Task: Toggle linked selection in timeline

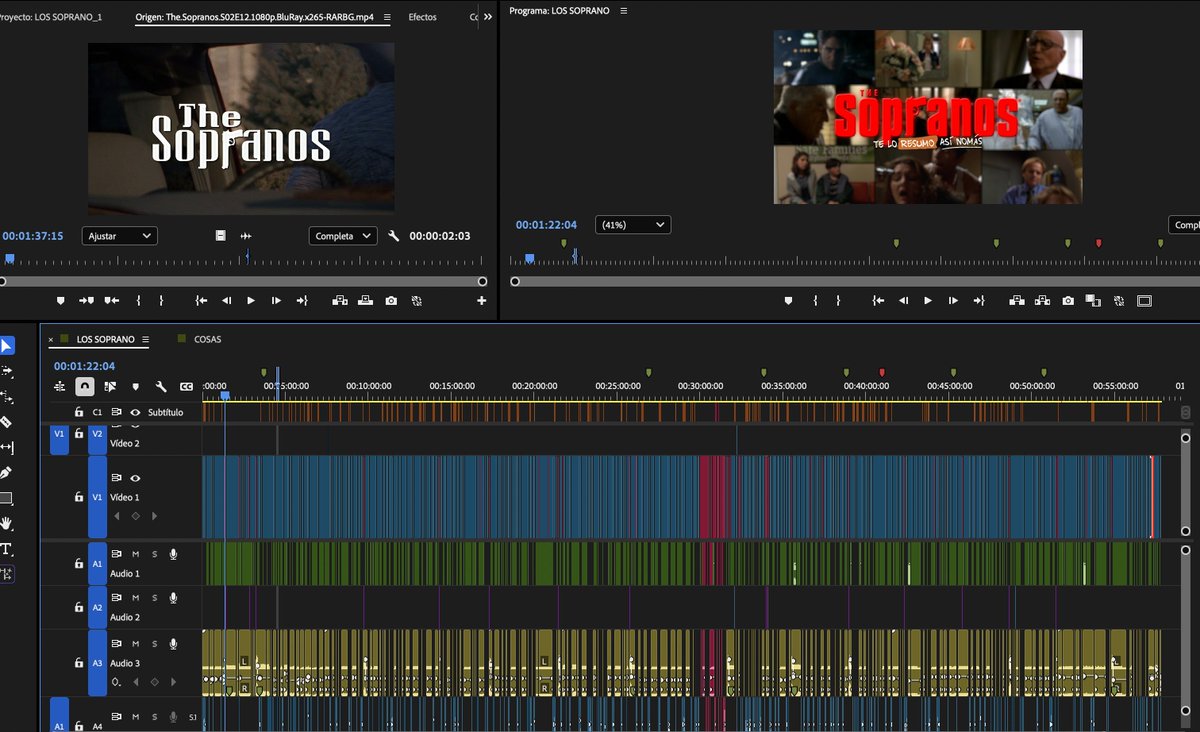Action: [x=110, y=386]
